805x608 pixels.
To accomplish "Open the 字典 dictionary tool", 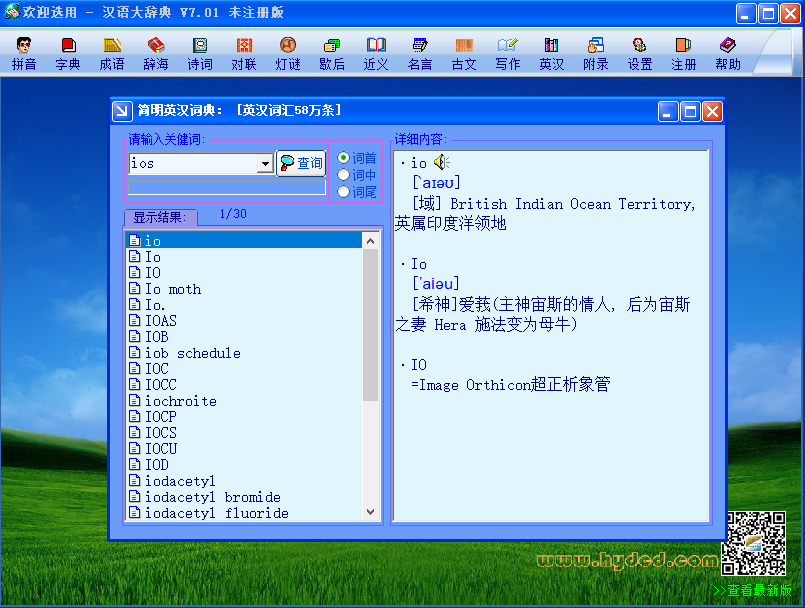I will (68, 53).
